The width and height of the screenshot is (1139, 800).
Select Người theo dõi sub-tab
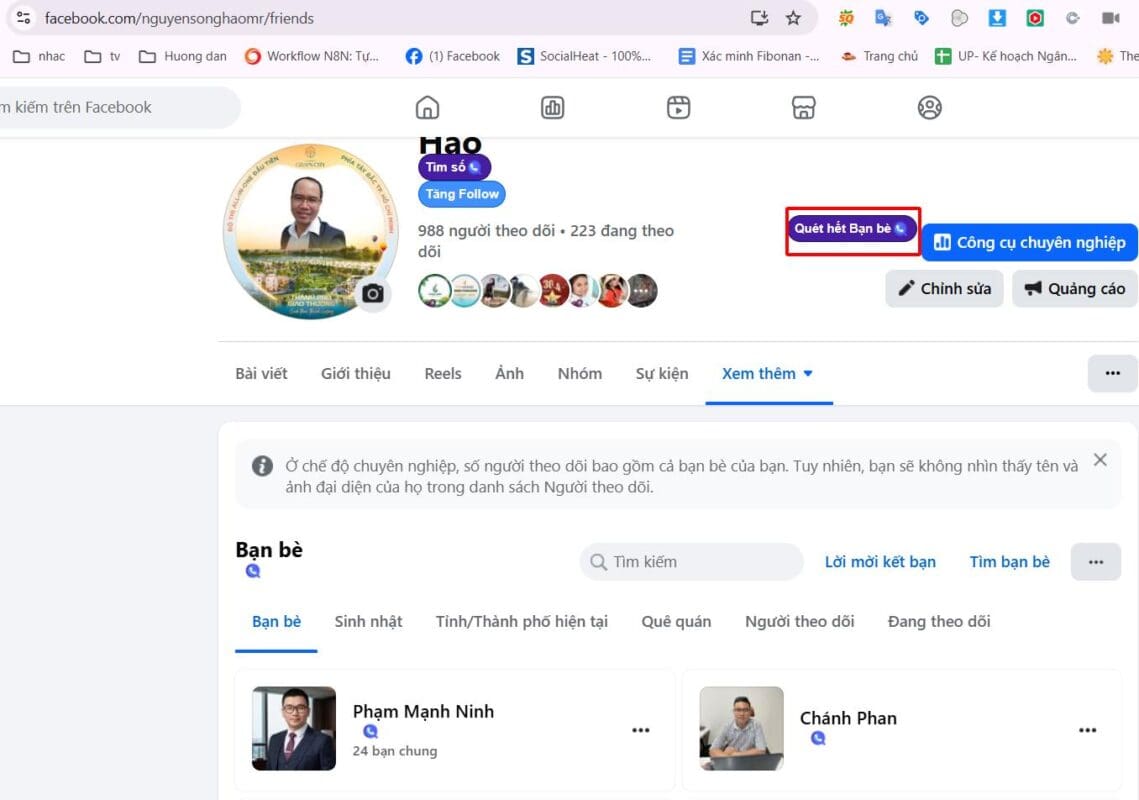[800, 622]
